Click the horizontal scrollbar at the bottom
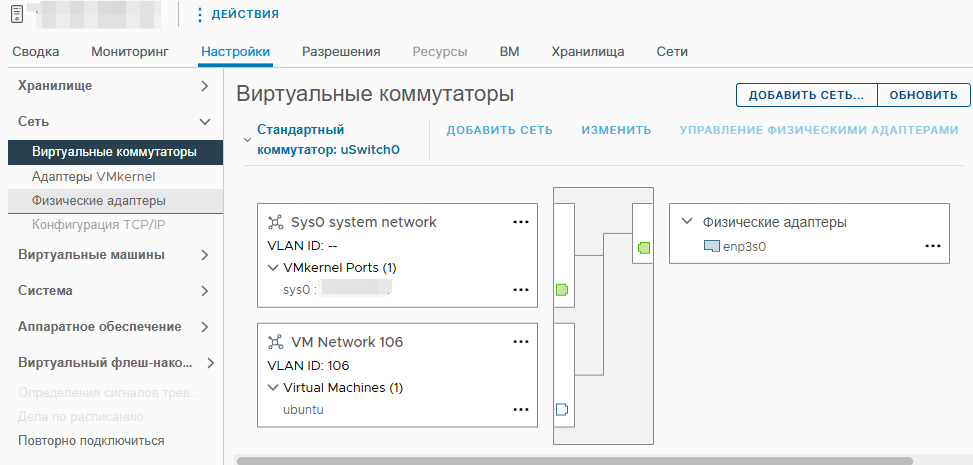 pyautogui.click(x=575, y=461)
